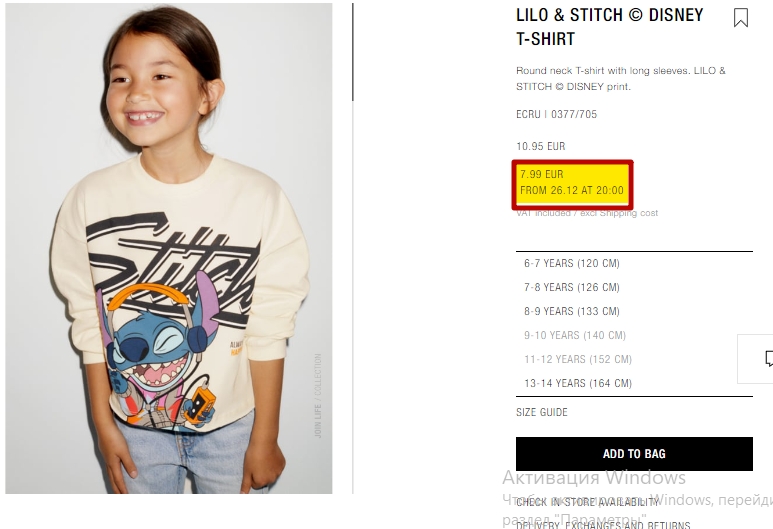Save the T-shirt with the bookmark icon
Image resolution: width=773 pixels, height=529 pixels.
[x=740, y=17]
